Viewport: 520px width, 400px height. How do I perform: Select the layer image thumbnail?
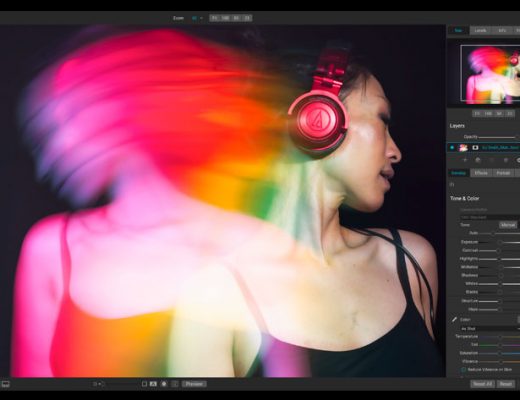(463, 147)
